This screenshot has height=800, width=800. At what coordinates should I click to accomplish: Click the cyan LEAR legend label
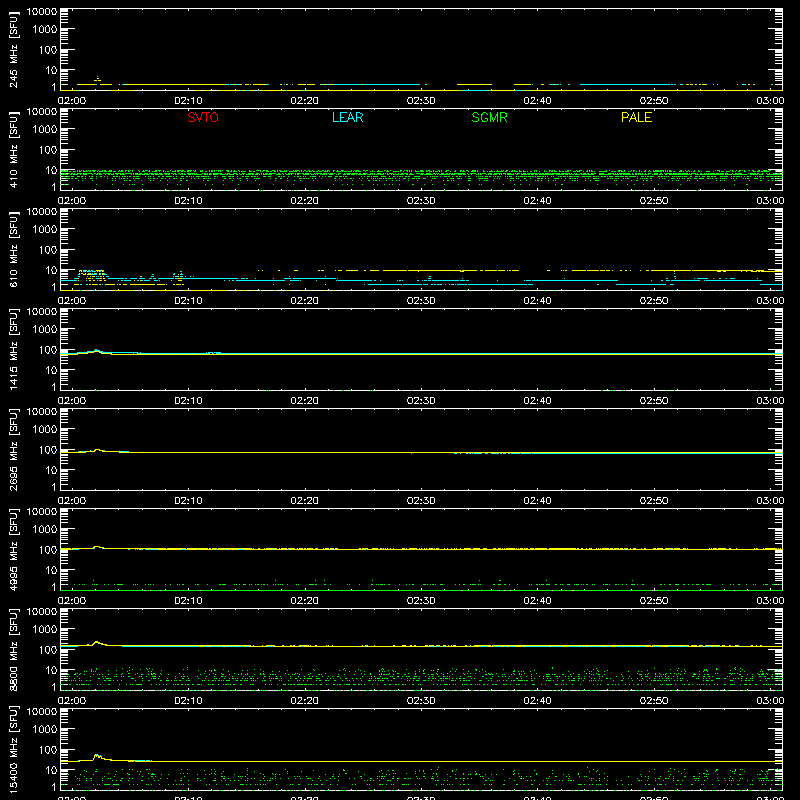click(347, 117)
